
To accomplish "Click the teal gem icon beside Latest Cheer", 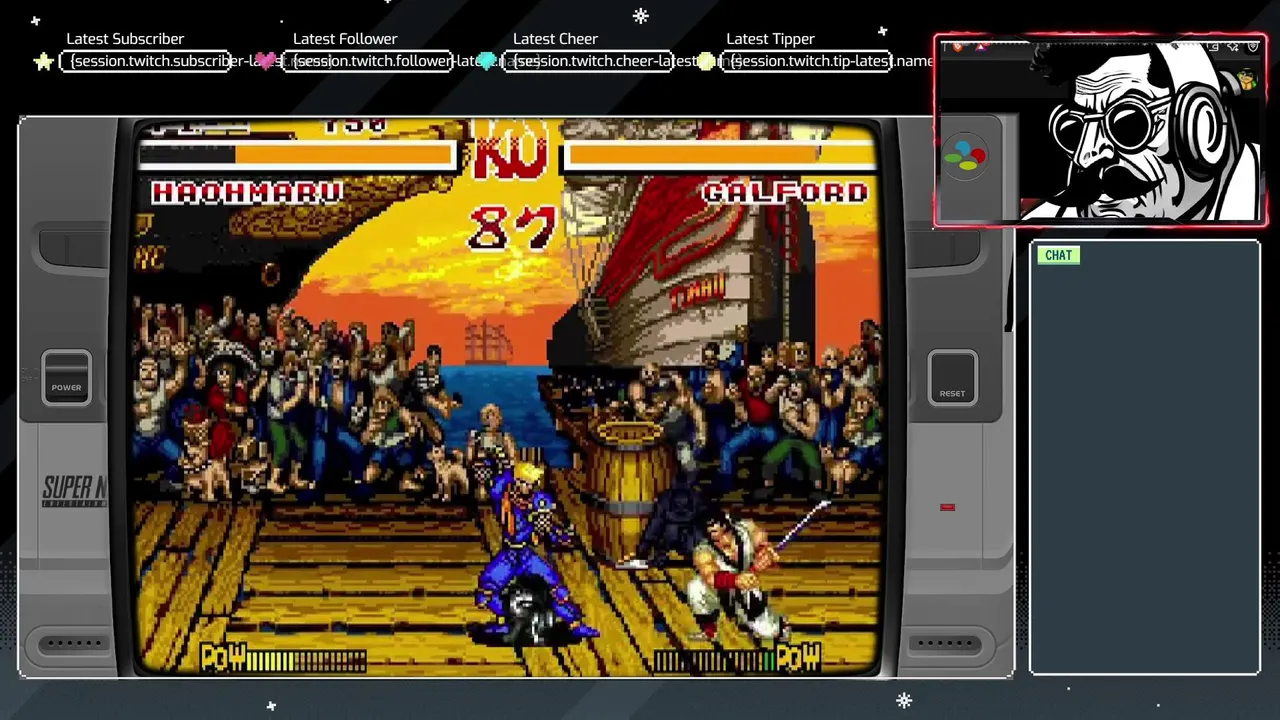I will pyautogui.click(x=489, y=61).
